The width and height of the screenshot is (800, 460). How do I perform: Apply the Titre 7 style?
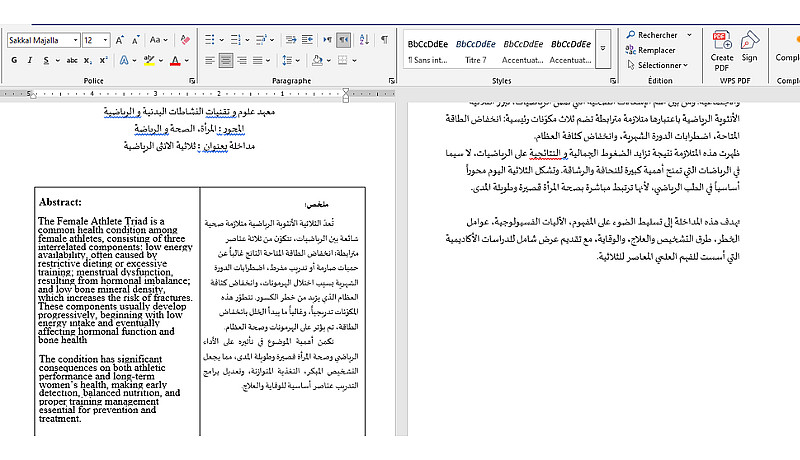(476, 50)
